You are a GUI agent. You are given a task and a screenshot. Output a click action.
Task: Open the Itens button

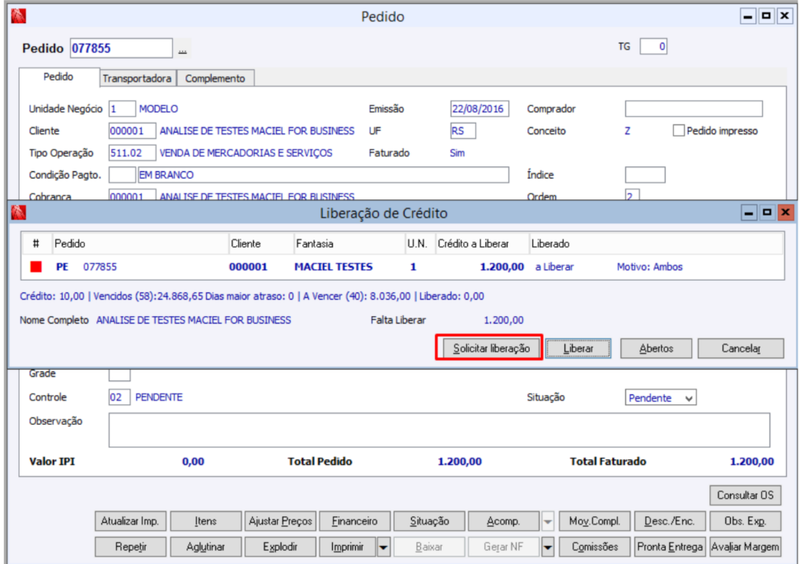click(205, 521)
